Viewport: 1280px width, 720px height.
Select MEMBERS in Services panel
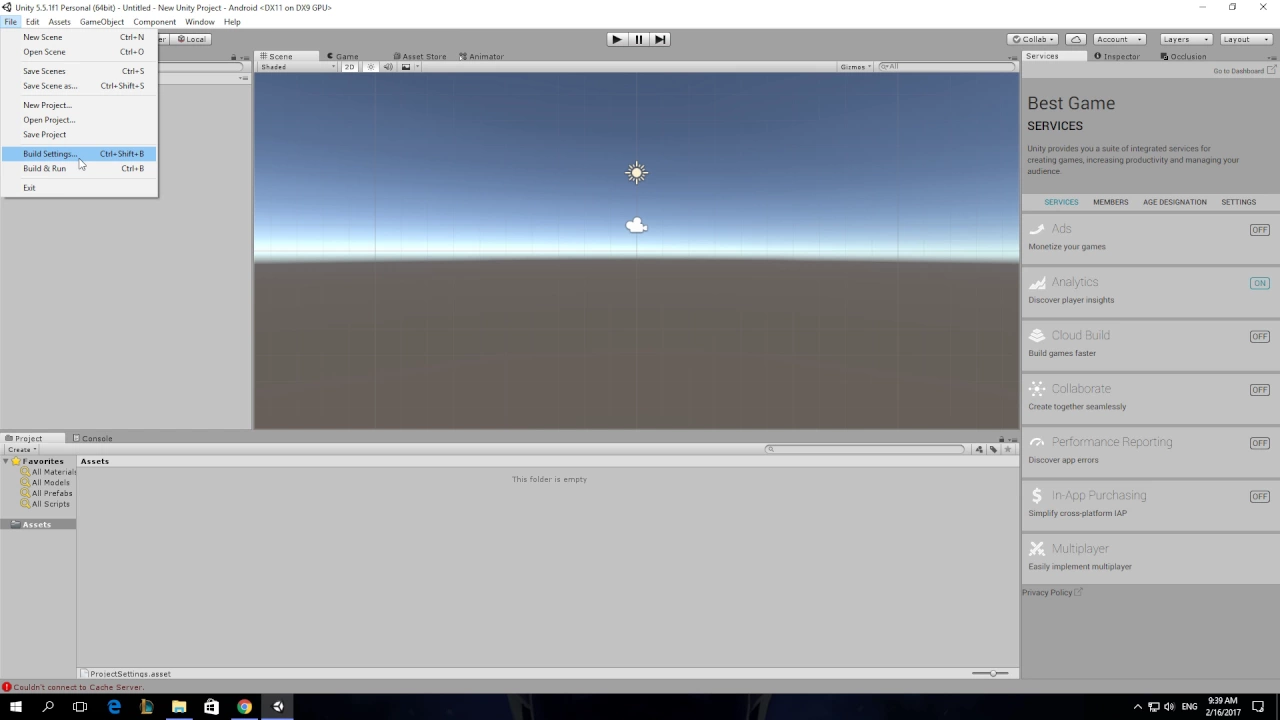(x=1110, y=202)
